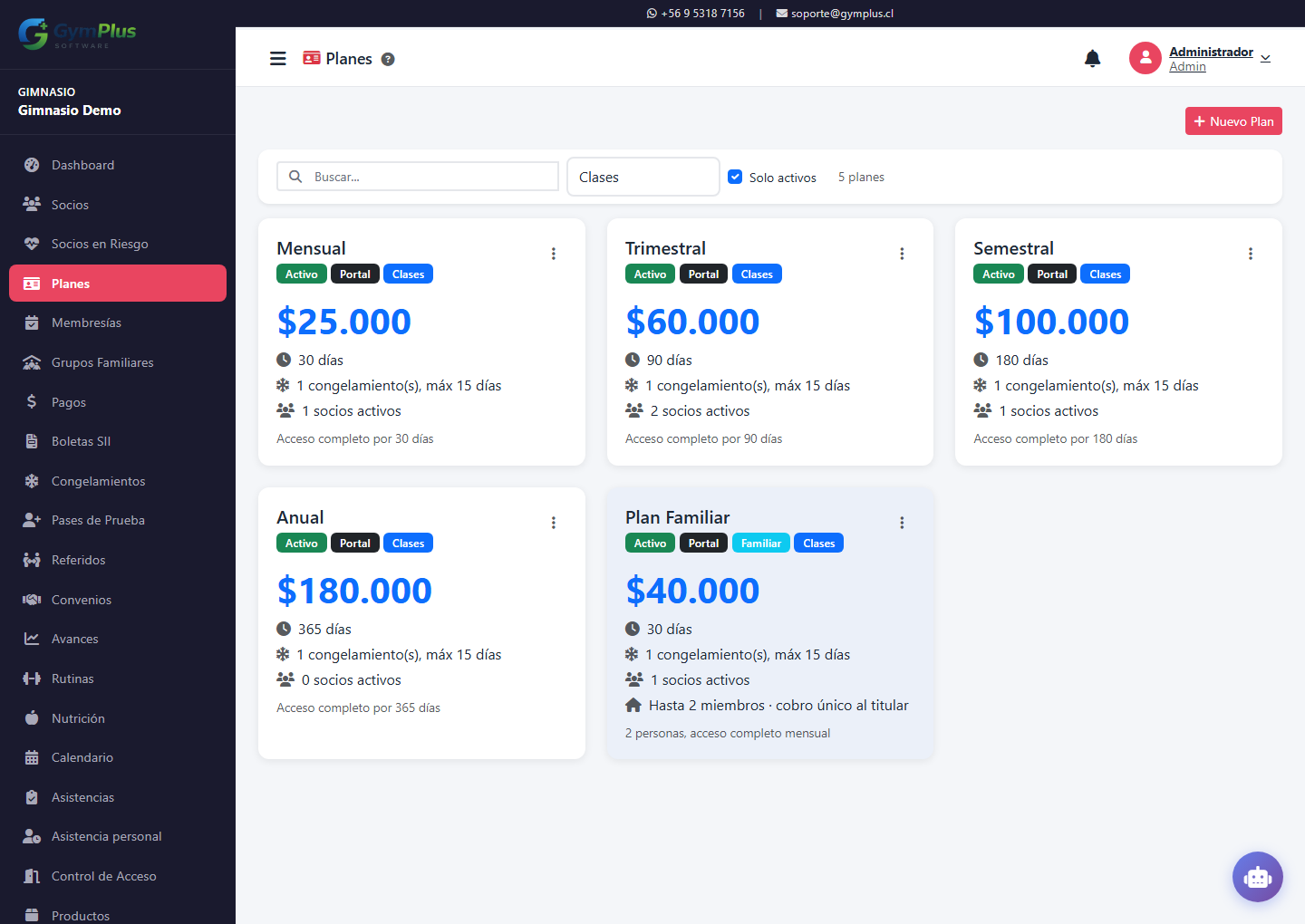Open options menu for Semestral plan
Viewport: 1305px width, 924px height.
tap(1251, 254)
